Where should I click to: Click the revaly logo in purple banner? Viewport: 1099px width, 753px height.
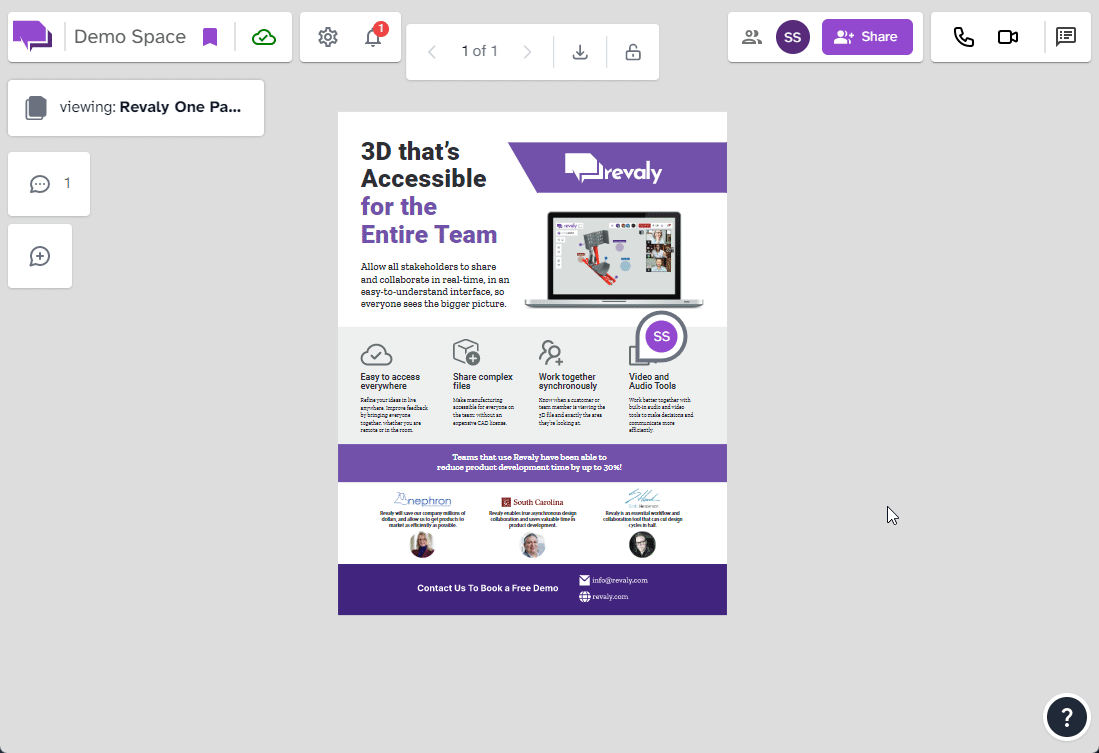(x=613, y=168)
